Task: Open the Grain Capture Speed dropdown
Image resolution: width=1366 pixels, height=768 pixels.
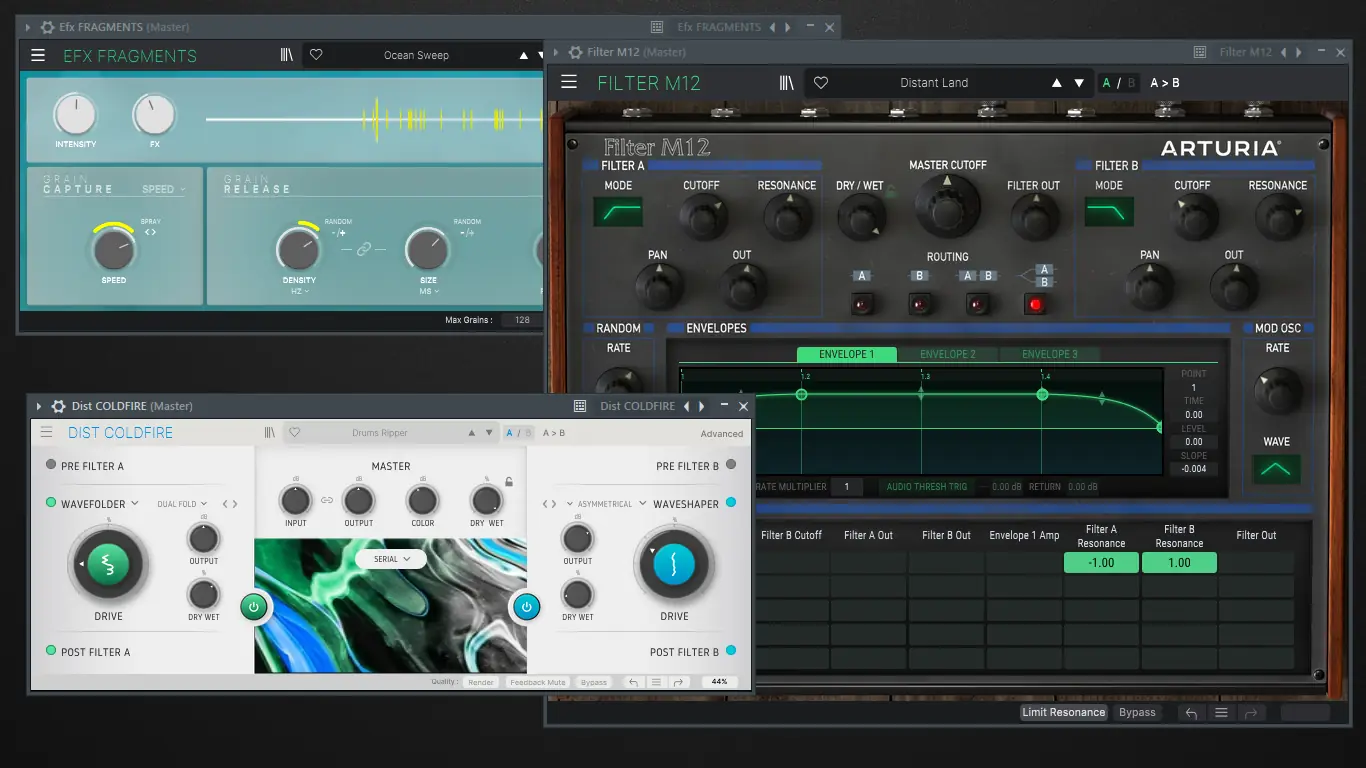Action: [164, 189]
